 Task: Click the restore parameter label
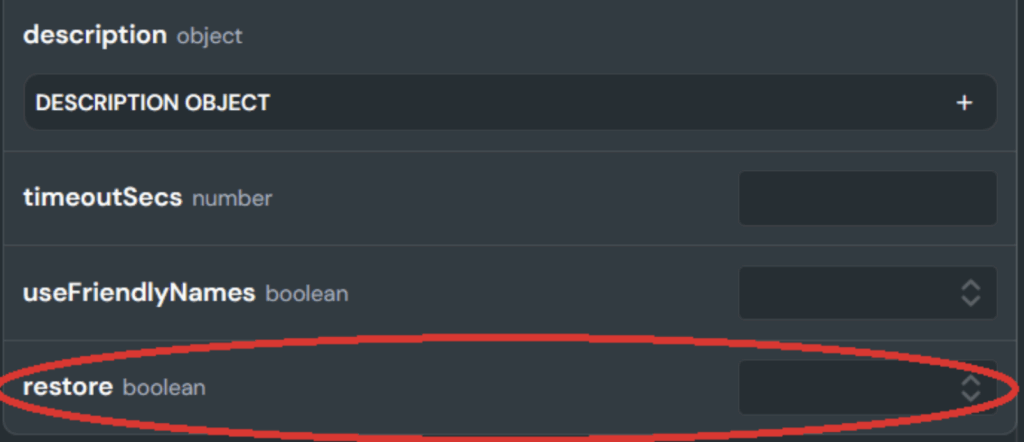(x=68, y=387)
